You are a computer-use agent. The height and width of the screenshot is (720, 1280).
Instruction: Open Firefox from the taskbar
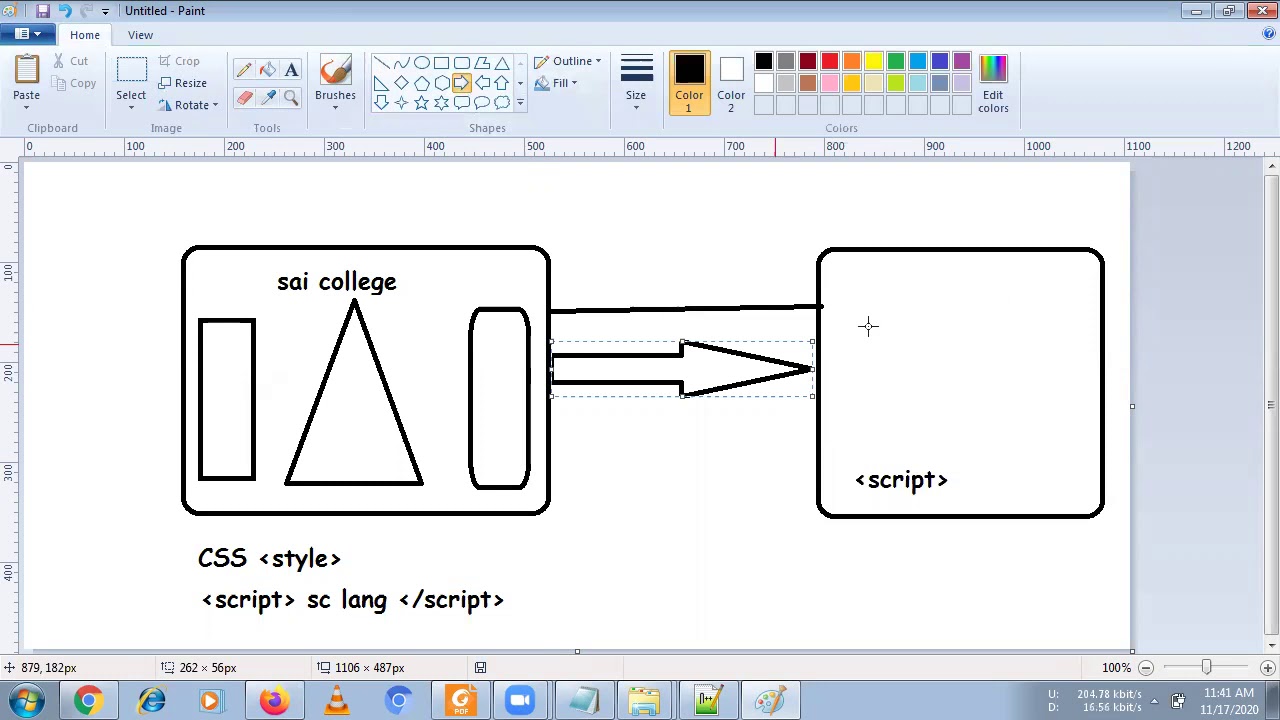273,700
